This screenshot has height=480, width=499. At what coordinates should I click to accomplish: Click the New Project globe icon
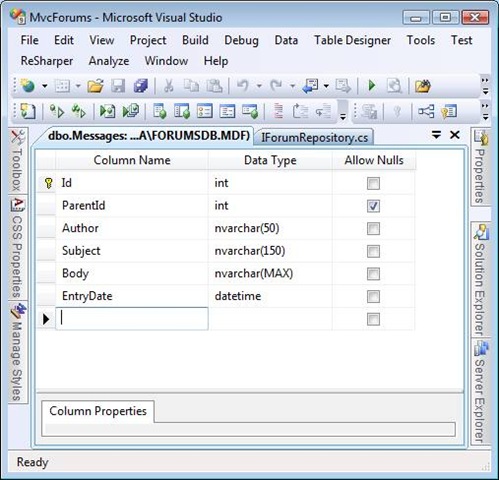28,86
